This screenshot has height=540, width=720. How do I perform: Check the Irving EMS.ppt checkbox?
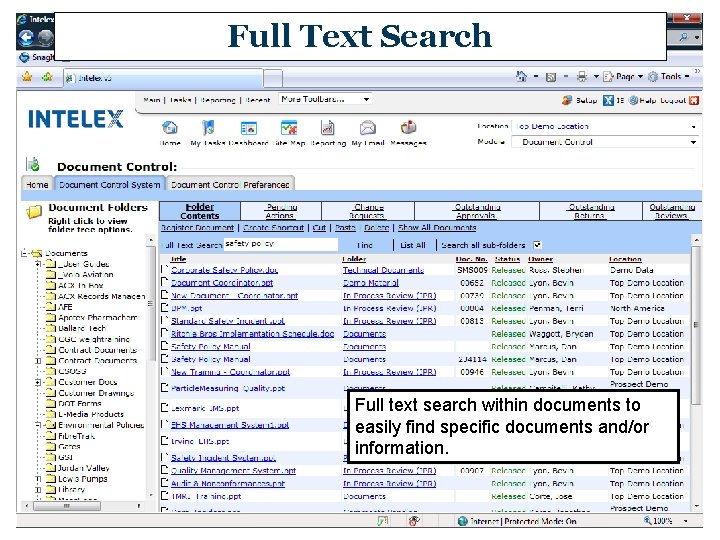[164, 441]
